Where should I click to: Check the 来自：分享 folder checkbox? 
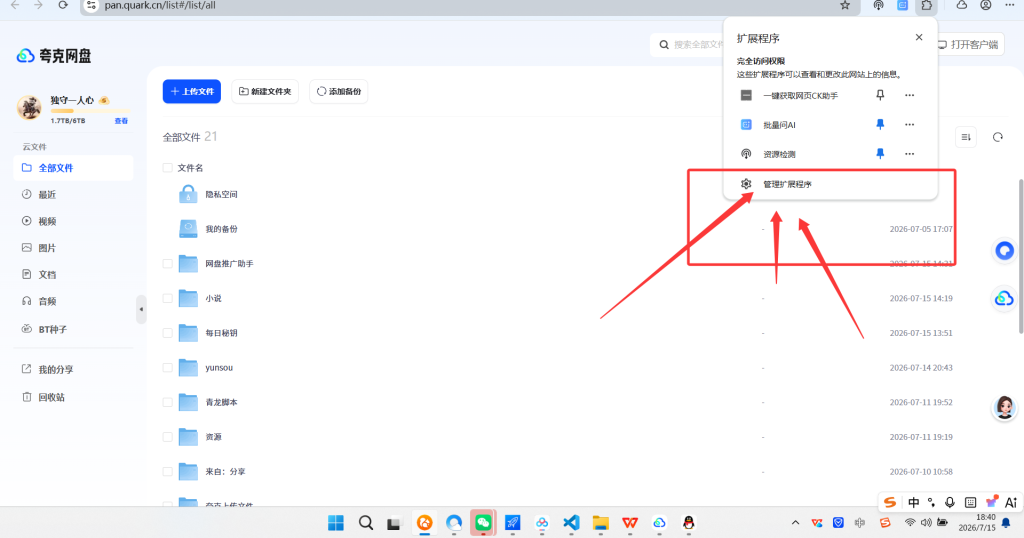168,471
